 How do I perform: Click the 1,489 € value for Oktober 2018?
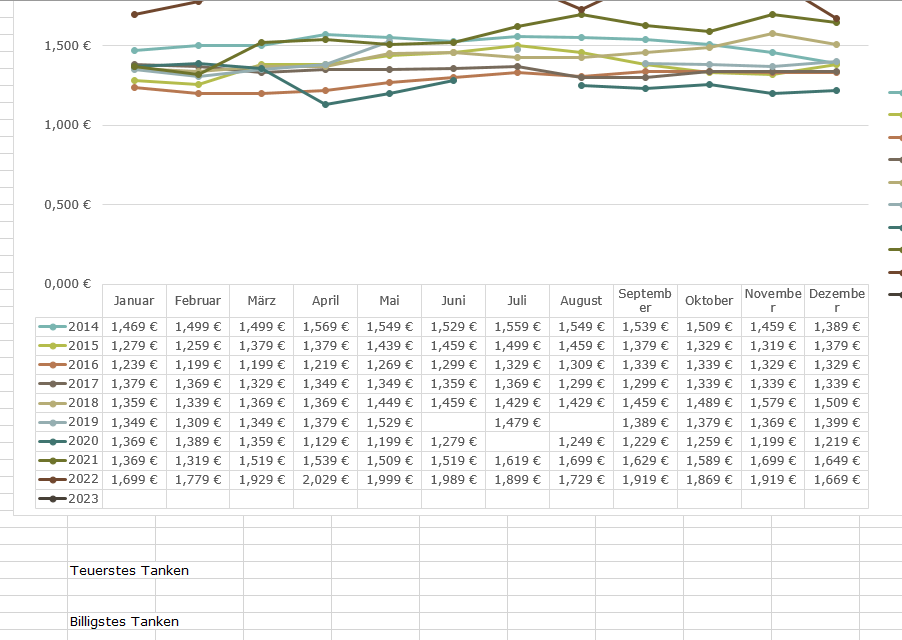(x=709, y=403)
